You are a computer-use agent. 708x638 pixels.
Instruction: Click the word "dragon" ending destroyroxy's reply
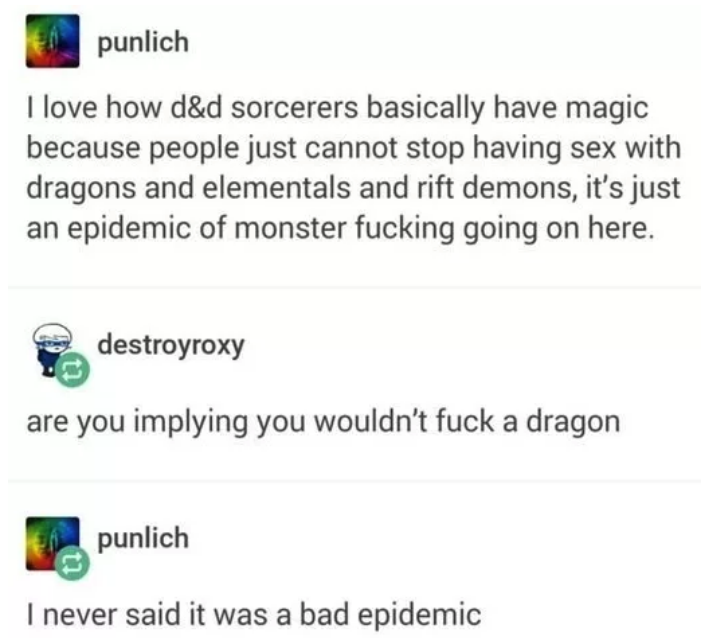[573, 423]
